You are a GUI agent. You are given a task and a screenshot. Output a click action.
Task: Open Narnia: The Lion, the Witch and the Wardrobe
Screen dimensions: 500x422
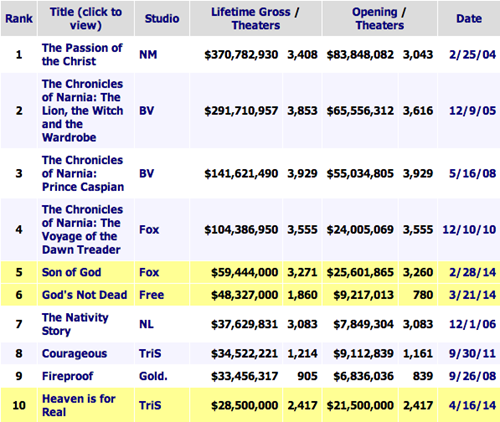pyautogui.click(x=82, y=110)
